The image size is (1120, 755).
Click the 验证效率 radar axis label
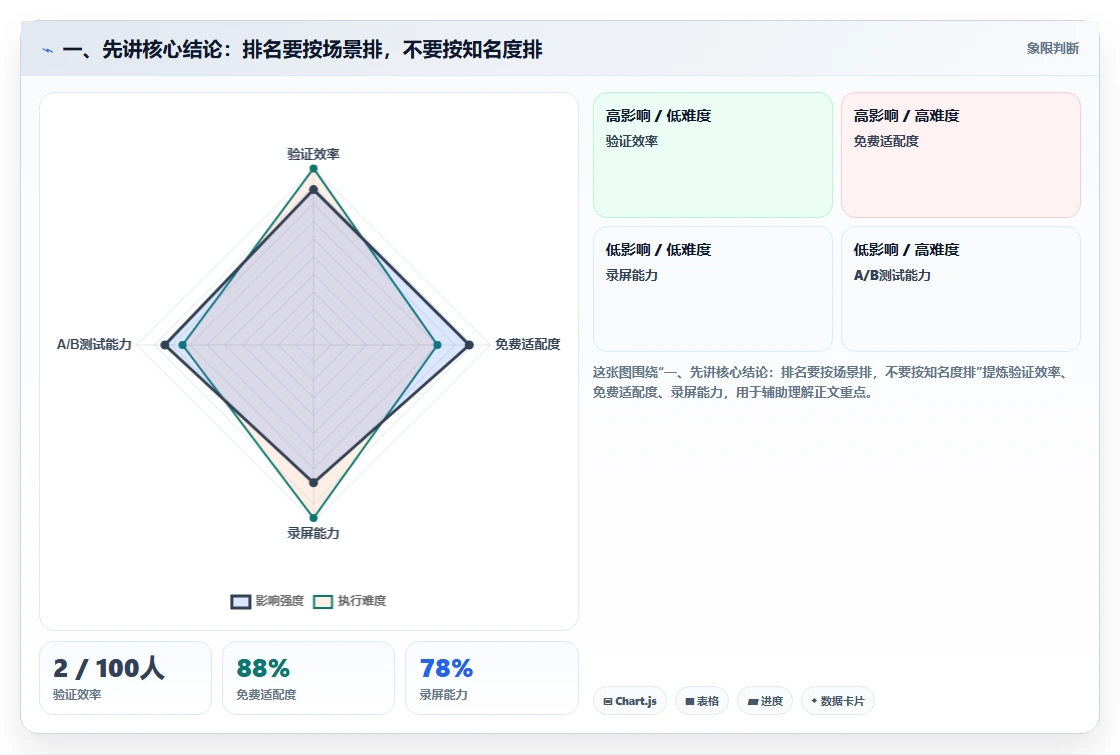314,154
